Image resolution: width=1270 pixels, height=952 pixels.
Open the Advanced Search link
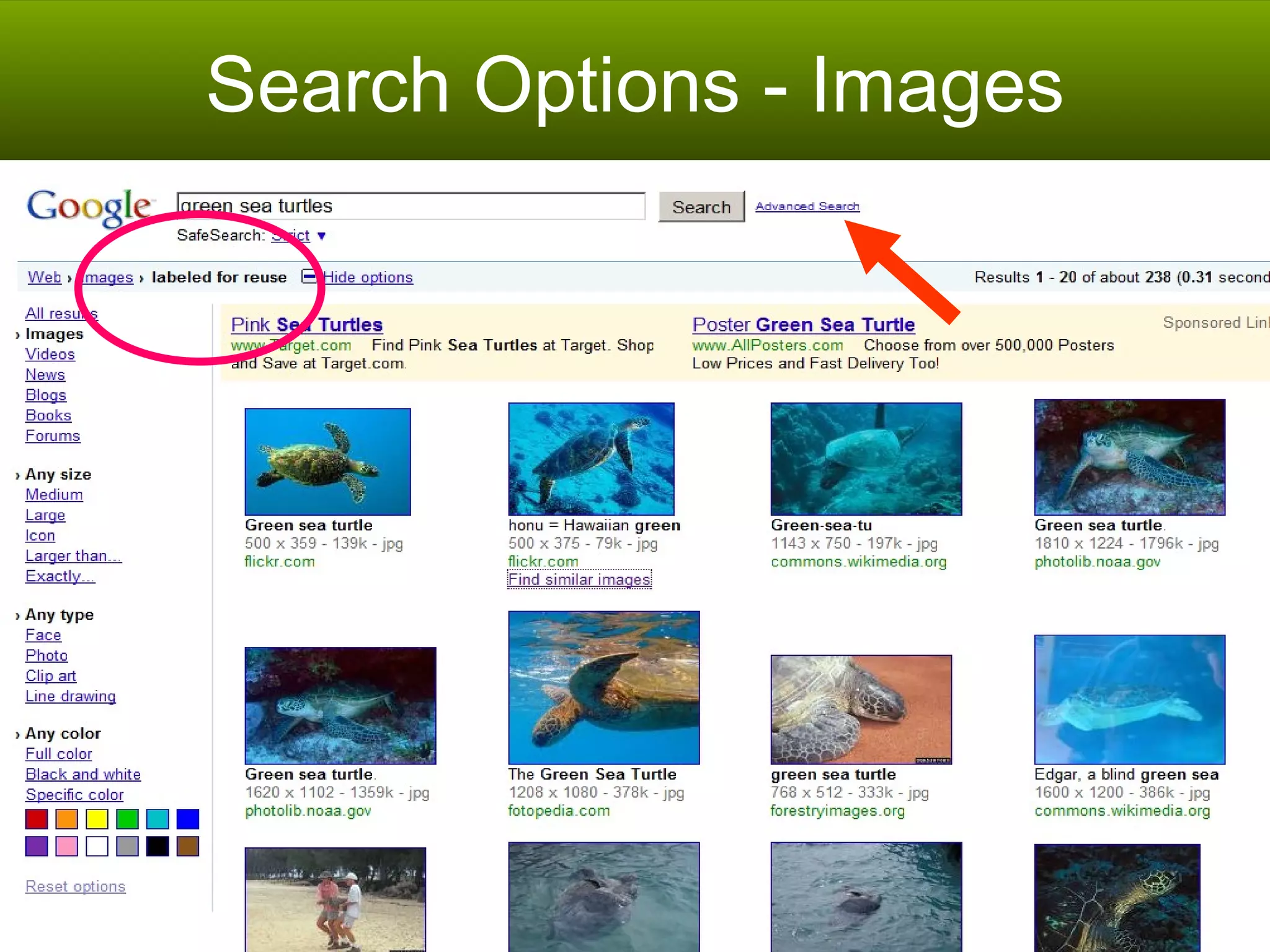(x=807, y=206)
